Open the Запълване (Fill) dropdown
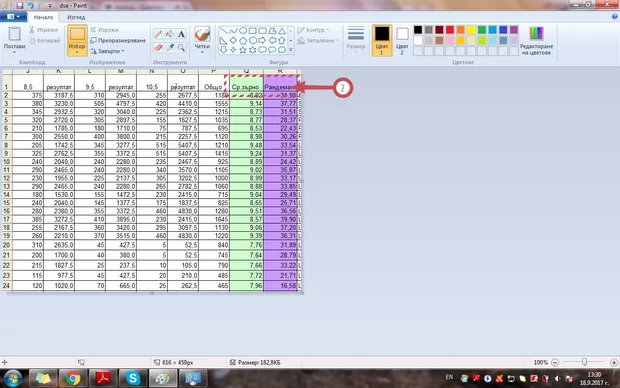Screen dimensions: 620x388 (x=318, y=40)
